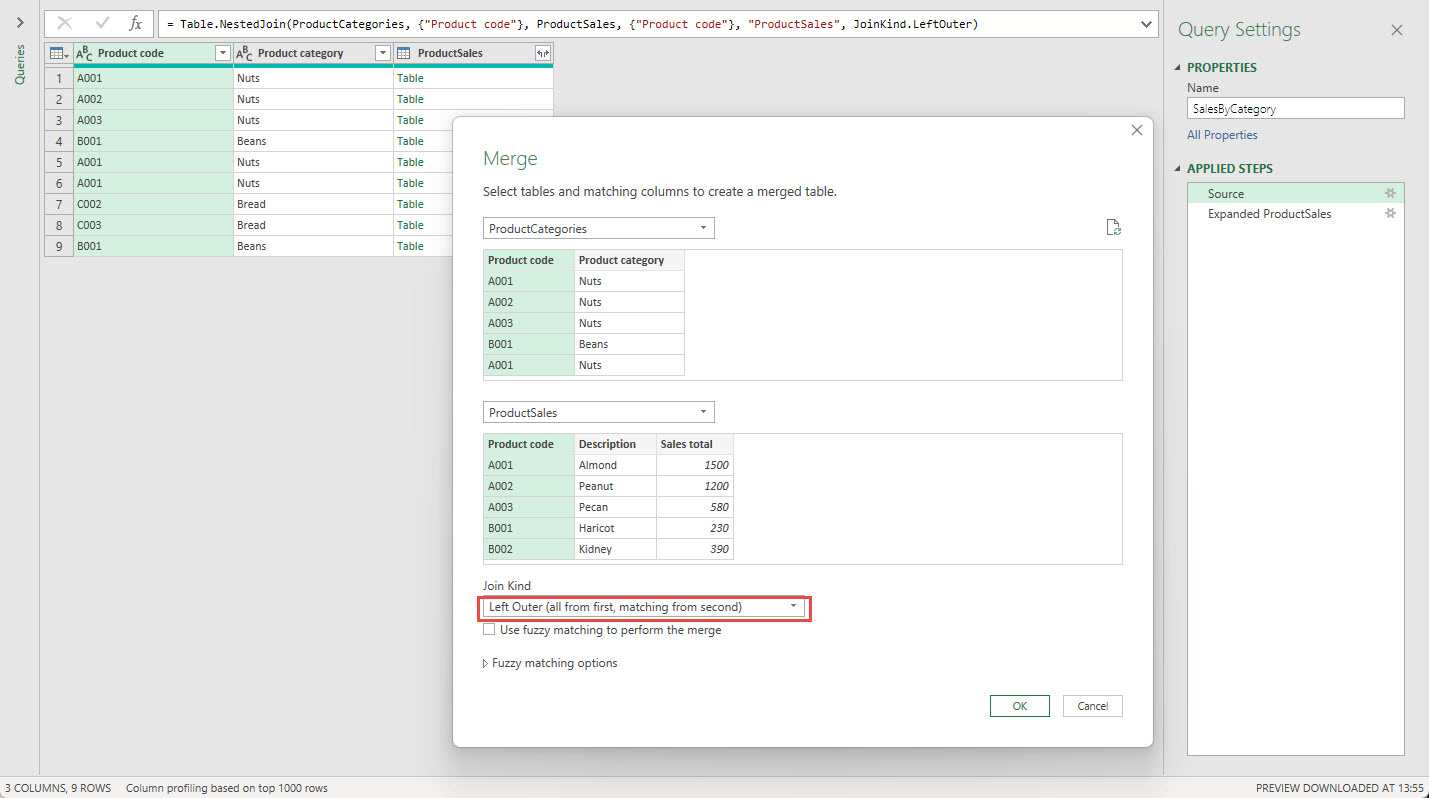1429x798 pixels.
Task: Open the Join Kind dropdown
Action: pyautogui.click(x=645, y=607)
